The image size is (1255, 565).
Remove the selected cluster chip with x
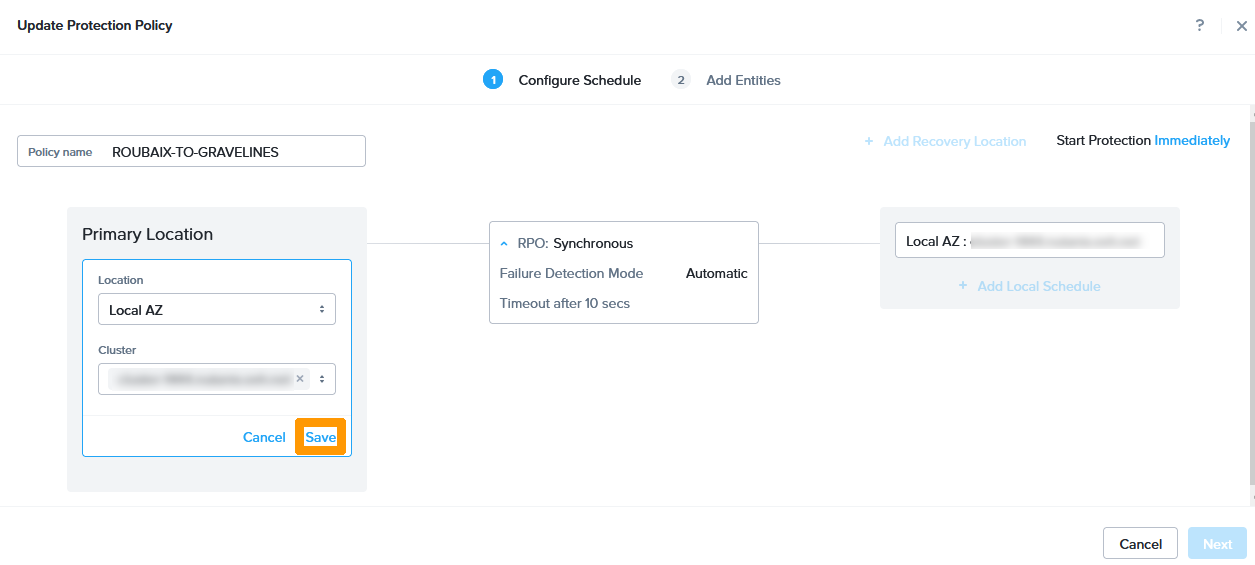(300, 379)
